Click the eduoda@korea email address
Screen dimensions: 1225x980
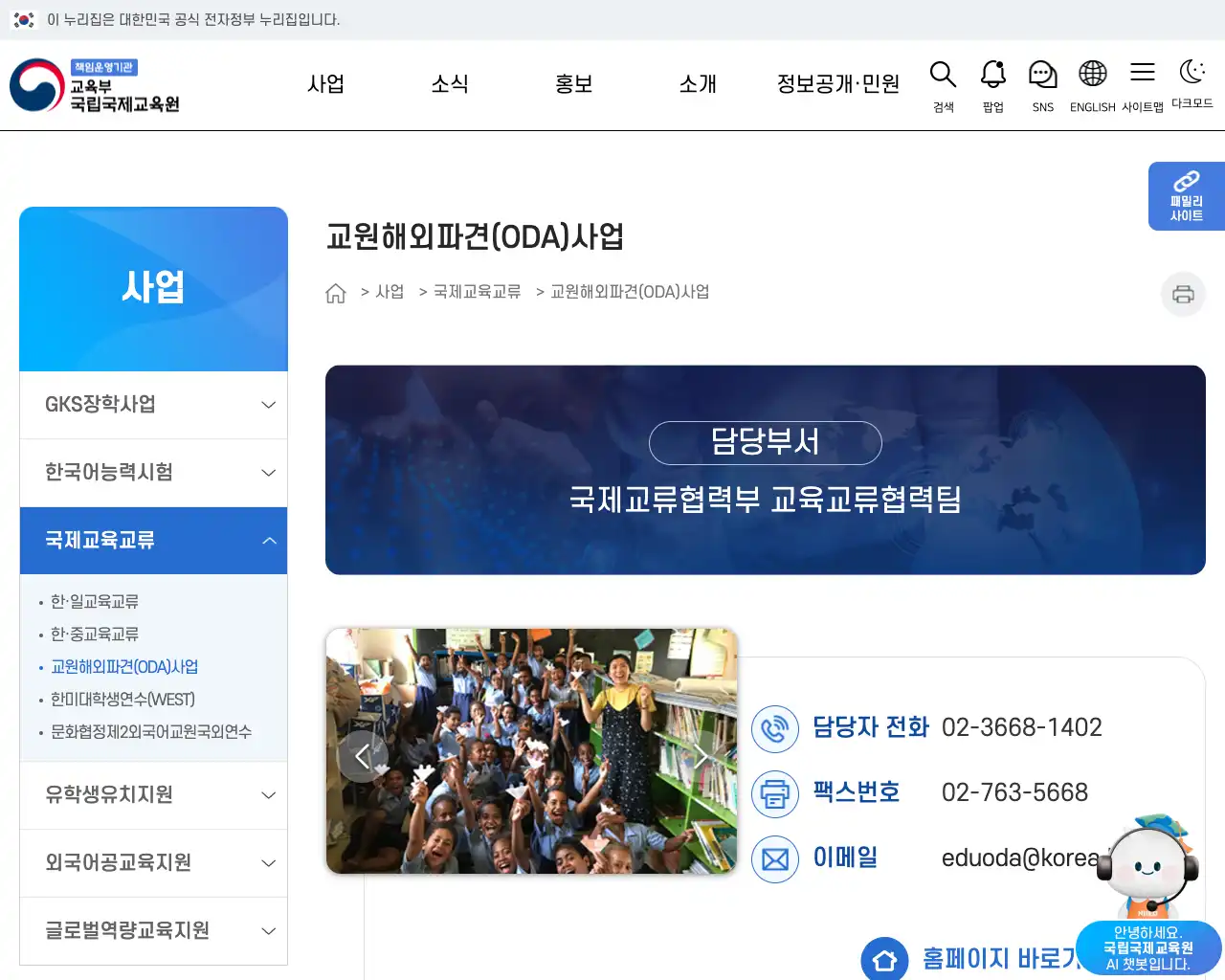[1021, 858]
